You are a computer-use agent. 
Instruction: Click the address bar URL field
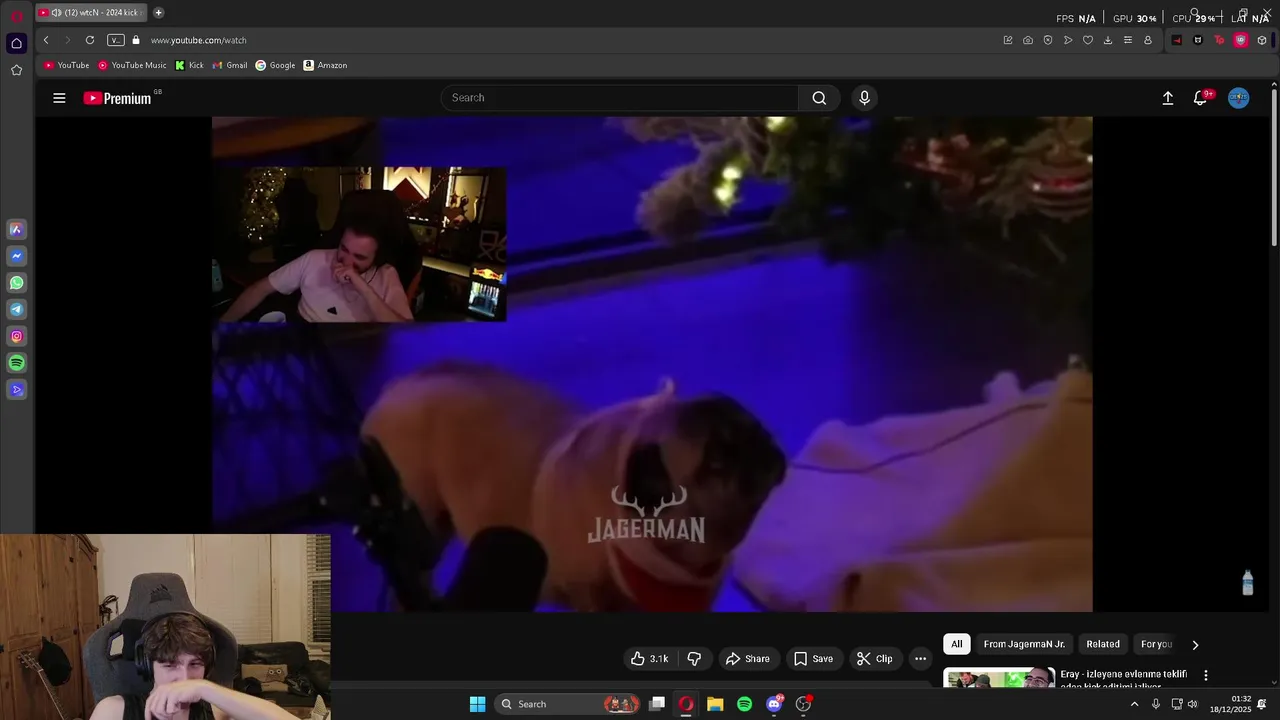(x=570, y=40)
